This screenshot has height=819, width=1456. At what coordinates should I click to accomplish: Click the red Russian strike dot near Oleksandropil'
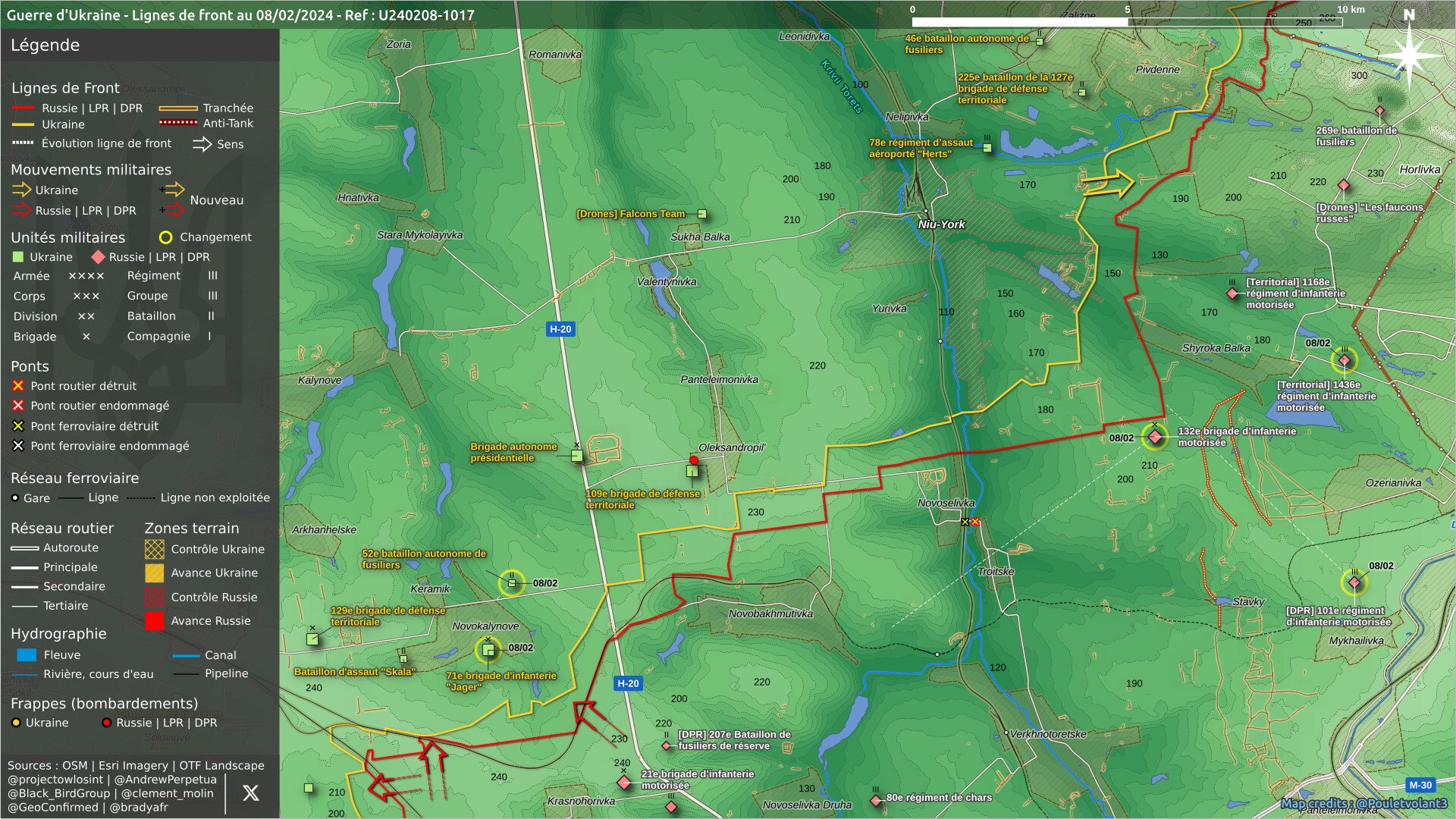694,460
